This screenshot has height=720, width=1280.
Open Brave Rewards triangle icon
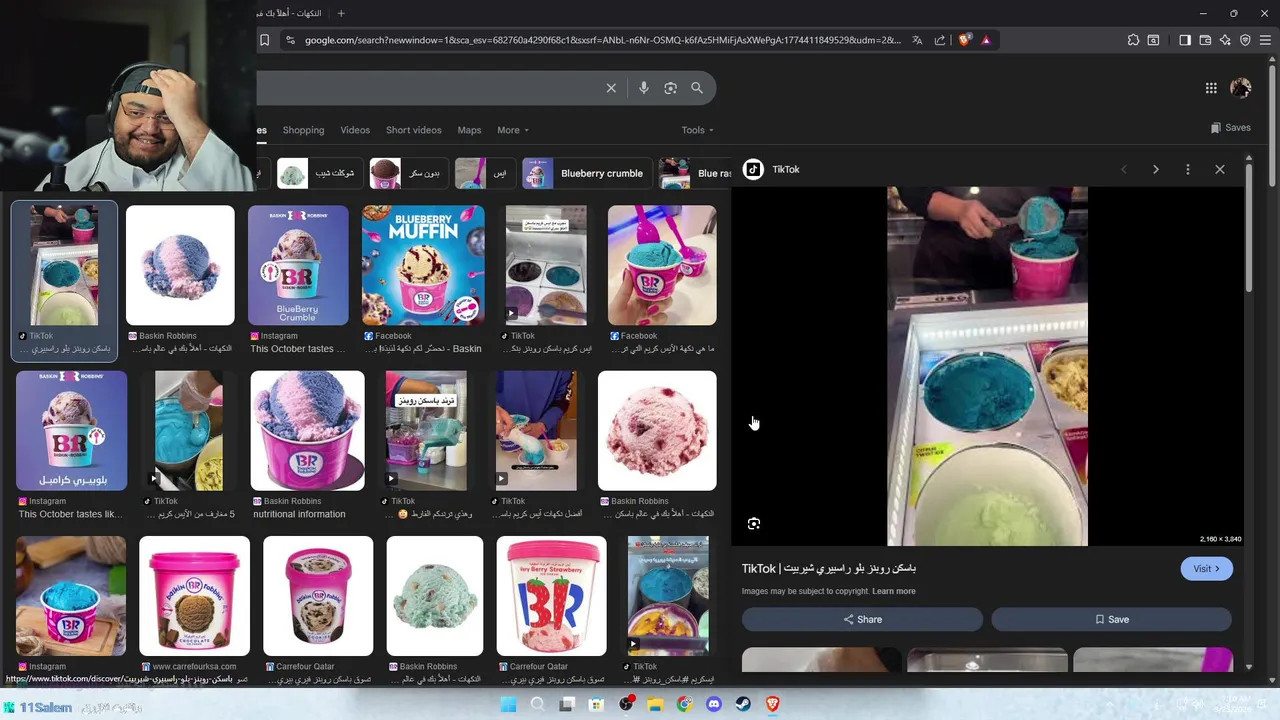[x=986, y=40]
